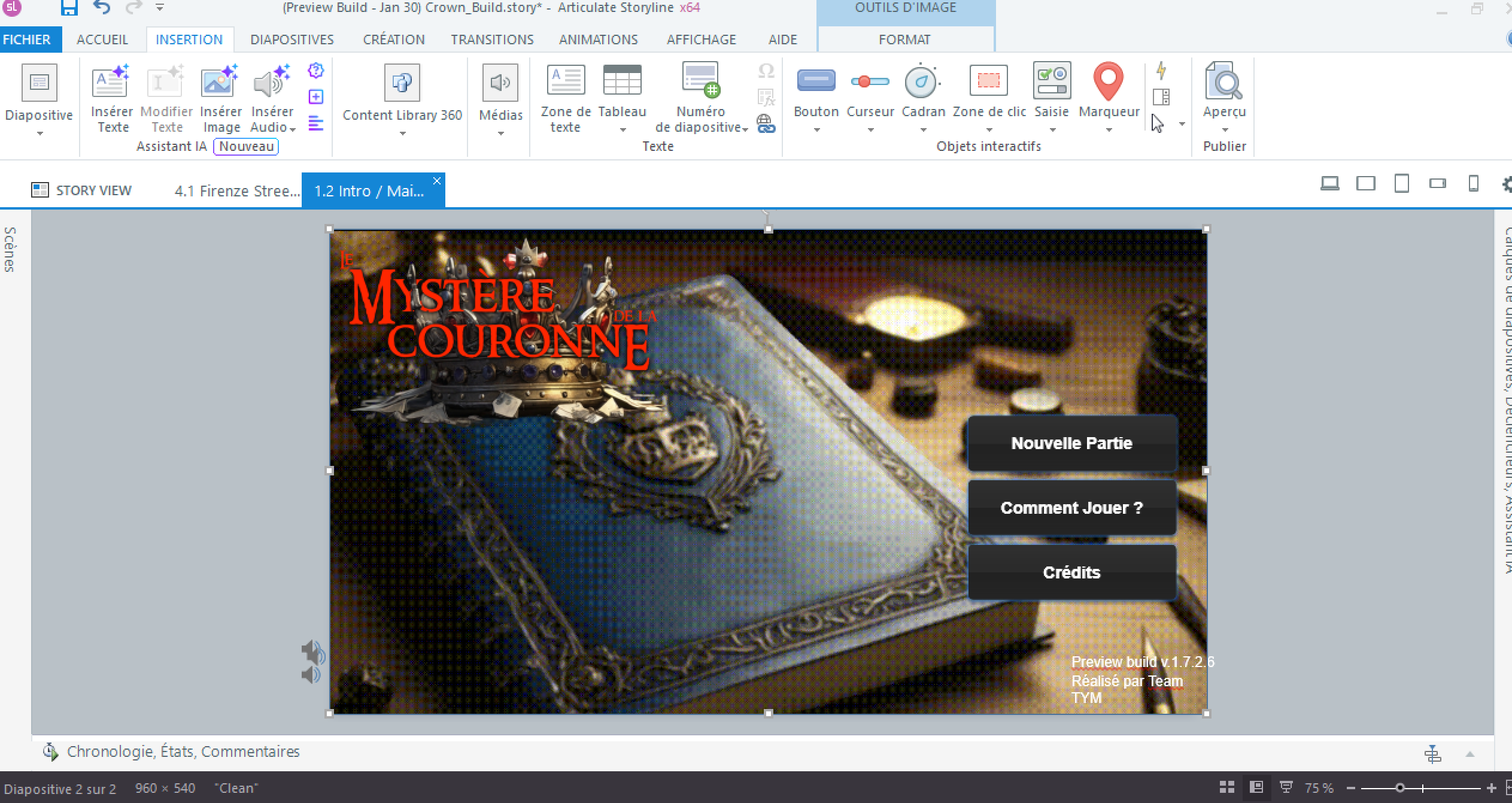Click the AI Insérer Texte icon
The width and height of the screenshot is (1512, 803).
pyautogui.click(x=111, y=81)
